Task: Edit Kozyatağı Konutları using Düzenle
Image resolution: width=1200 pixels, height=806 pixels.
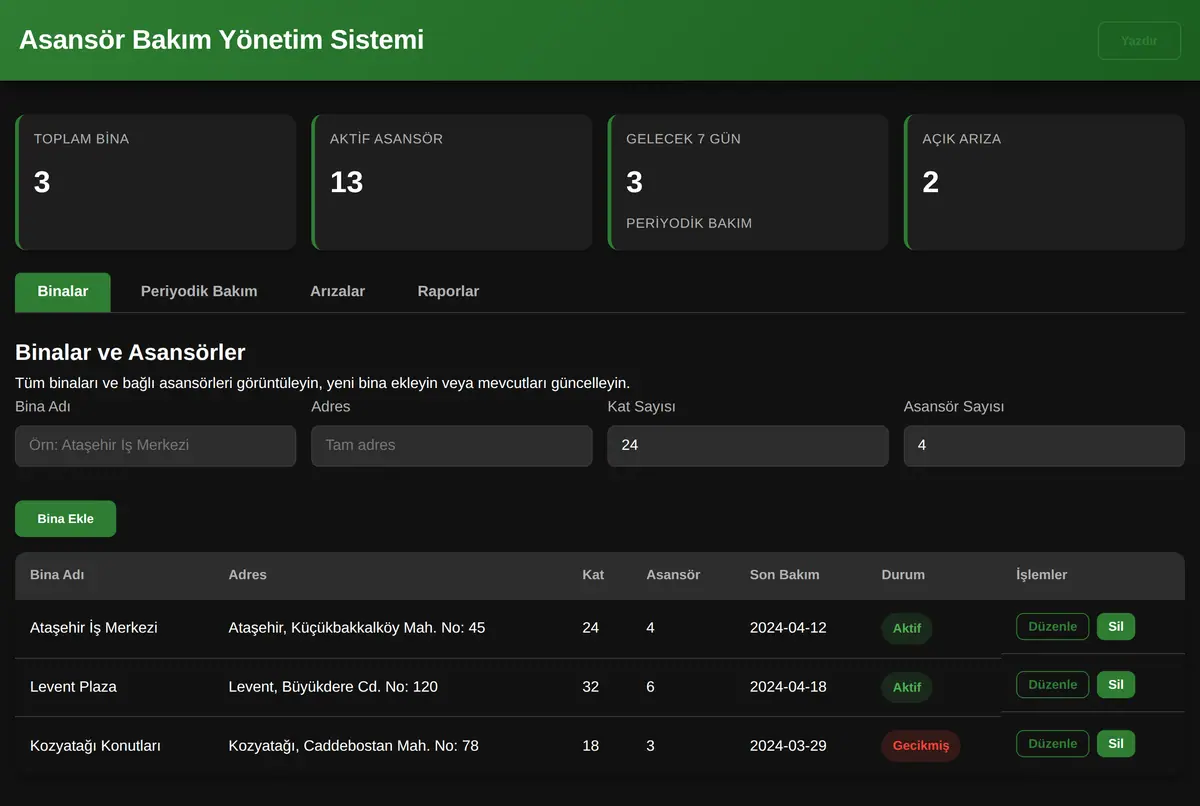Action: pos(1052,744)
